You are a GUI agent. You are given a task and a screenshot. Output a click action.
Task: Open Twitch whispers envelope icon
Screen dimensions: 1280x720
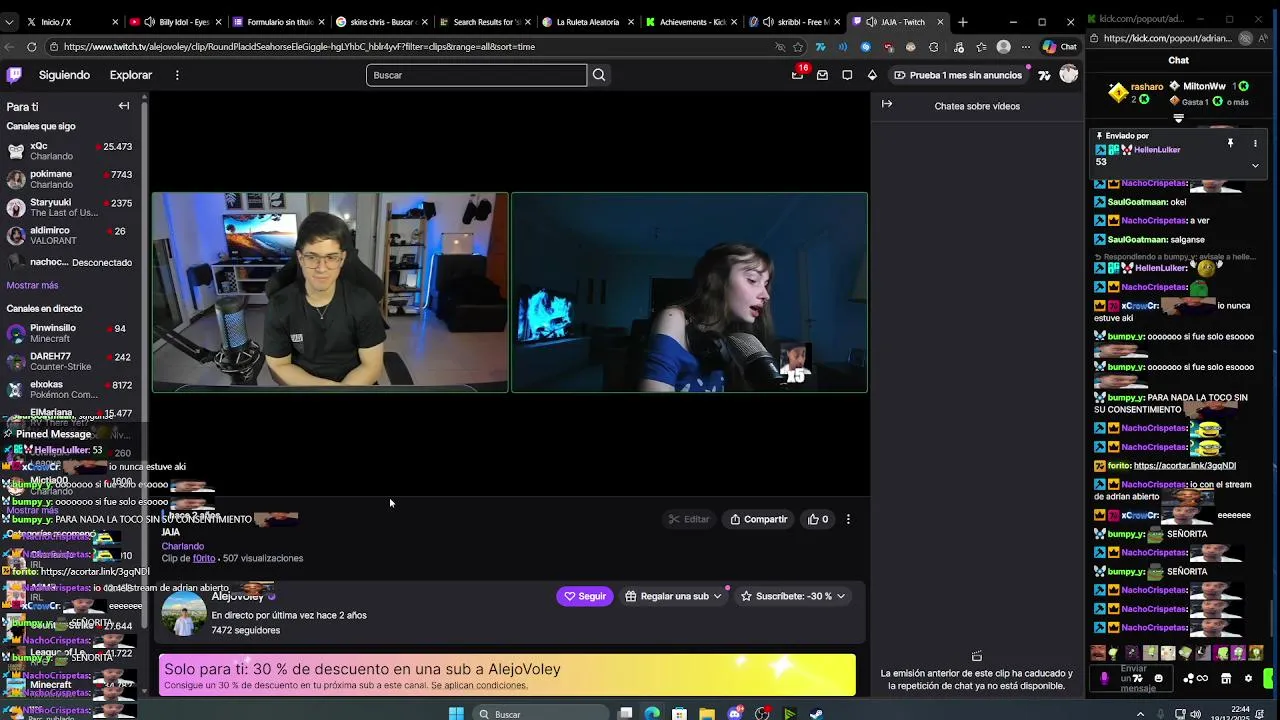tap(822, 75)
